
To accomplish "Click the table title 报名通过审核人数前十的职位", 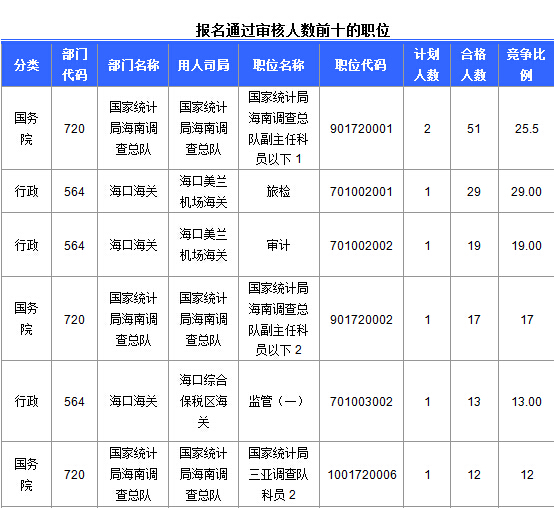I will pyautogui.click(x=293, y=30).
